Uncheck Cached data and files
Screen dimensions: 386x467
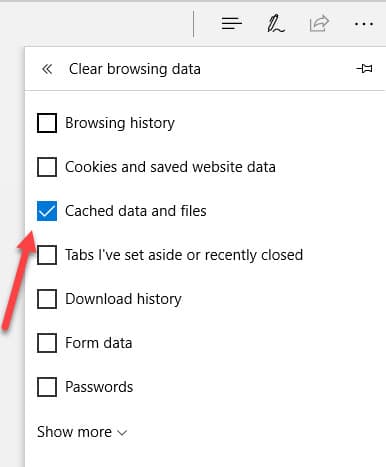tap(47, 211)
